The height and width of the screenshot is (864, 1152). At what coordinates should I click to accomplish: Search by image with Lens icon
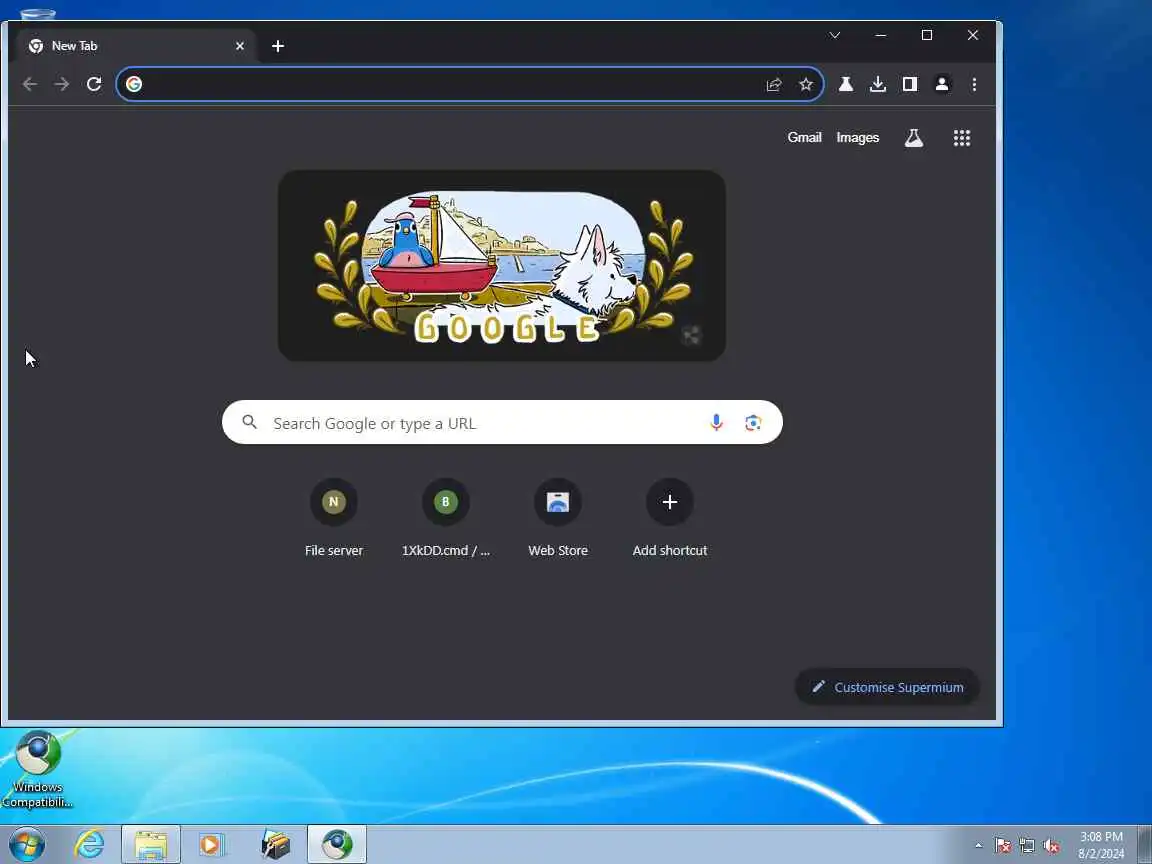(753, 422)
